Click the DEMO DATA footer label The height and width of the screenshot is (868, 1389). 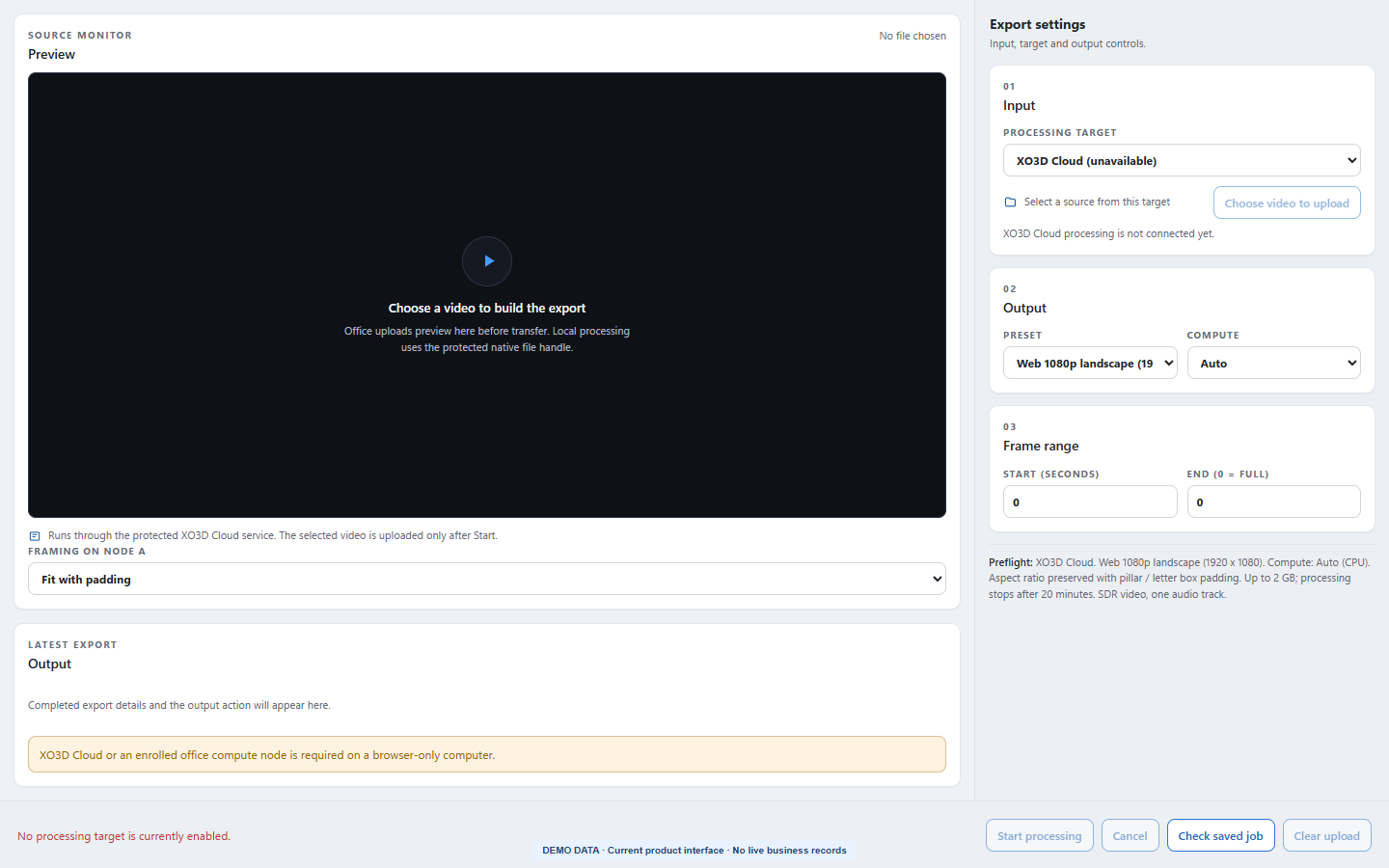[694, 851]
